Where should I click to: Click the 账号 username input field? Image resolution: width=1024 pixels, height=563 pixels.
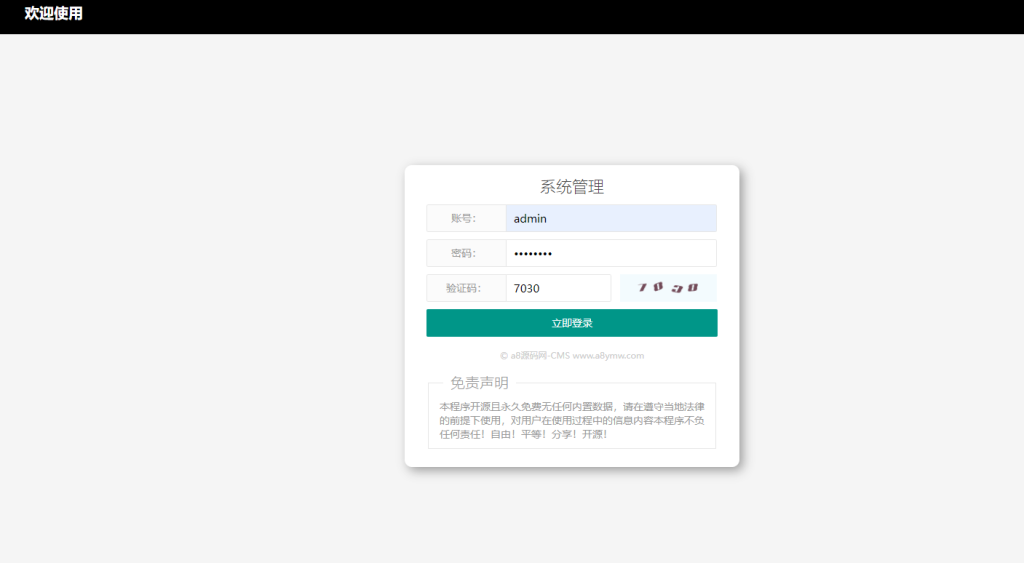[x=611, y=218]
